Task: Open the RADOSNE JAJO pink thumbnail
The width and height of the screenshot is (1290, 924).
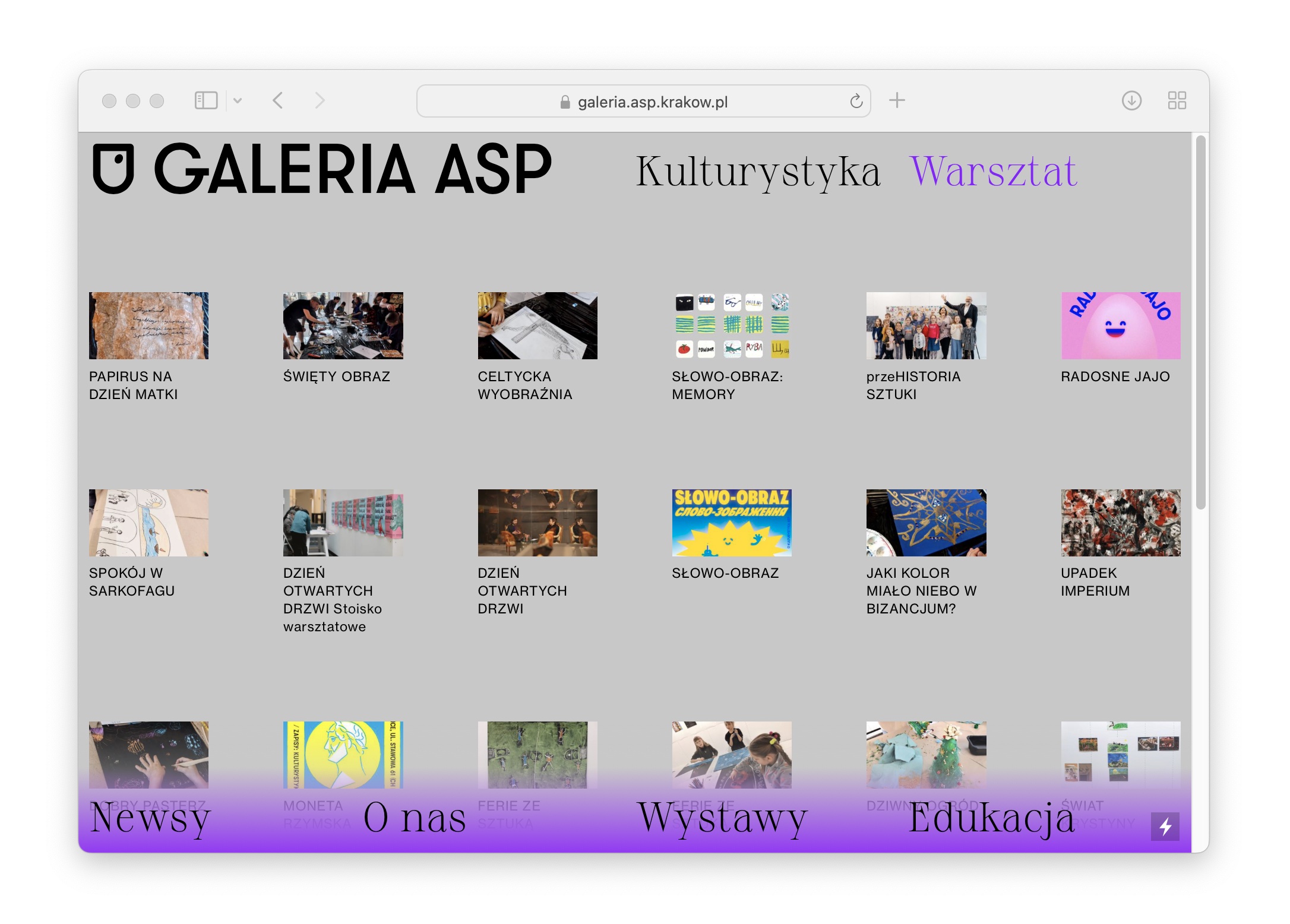Action: [x=1120, y=325]
